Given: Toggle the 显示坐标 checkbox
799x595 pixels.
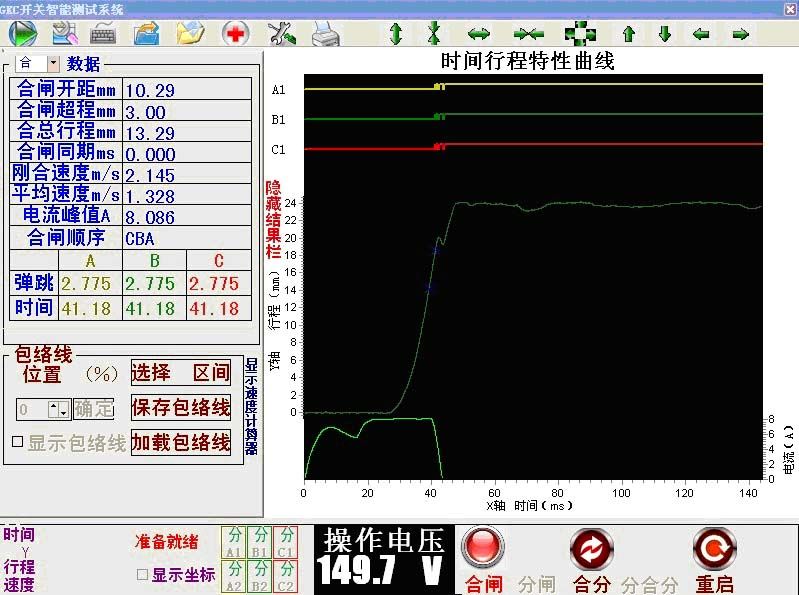Looking at the screenshot, I should (143, 575).
